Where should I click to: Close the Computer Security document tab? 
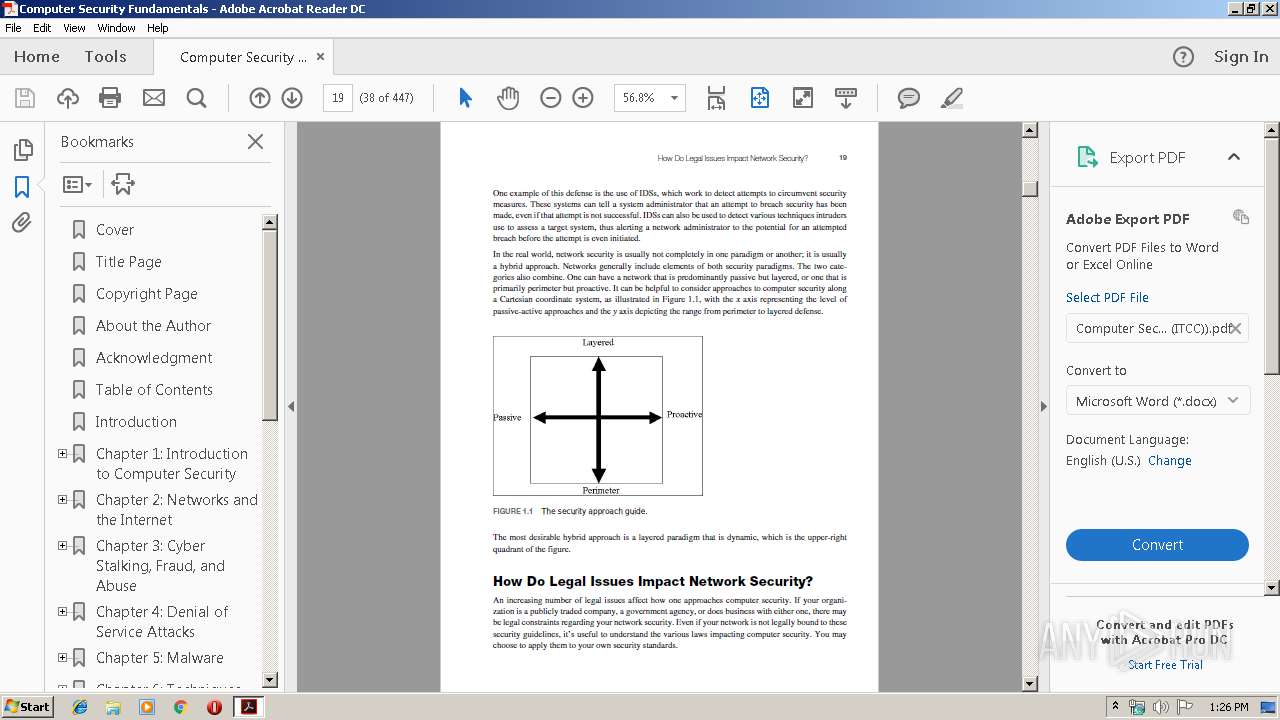(x=320, y=57)
